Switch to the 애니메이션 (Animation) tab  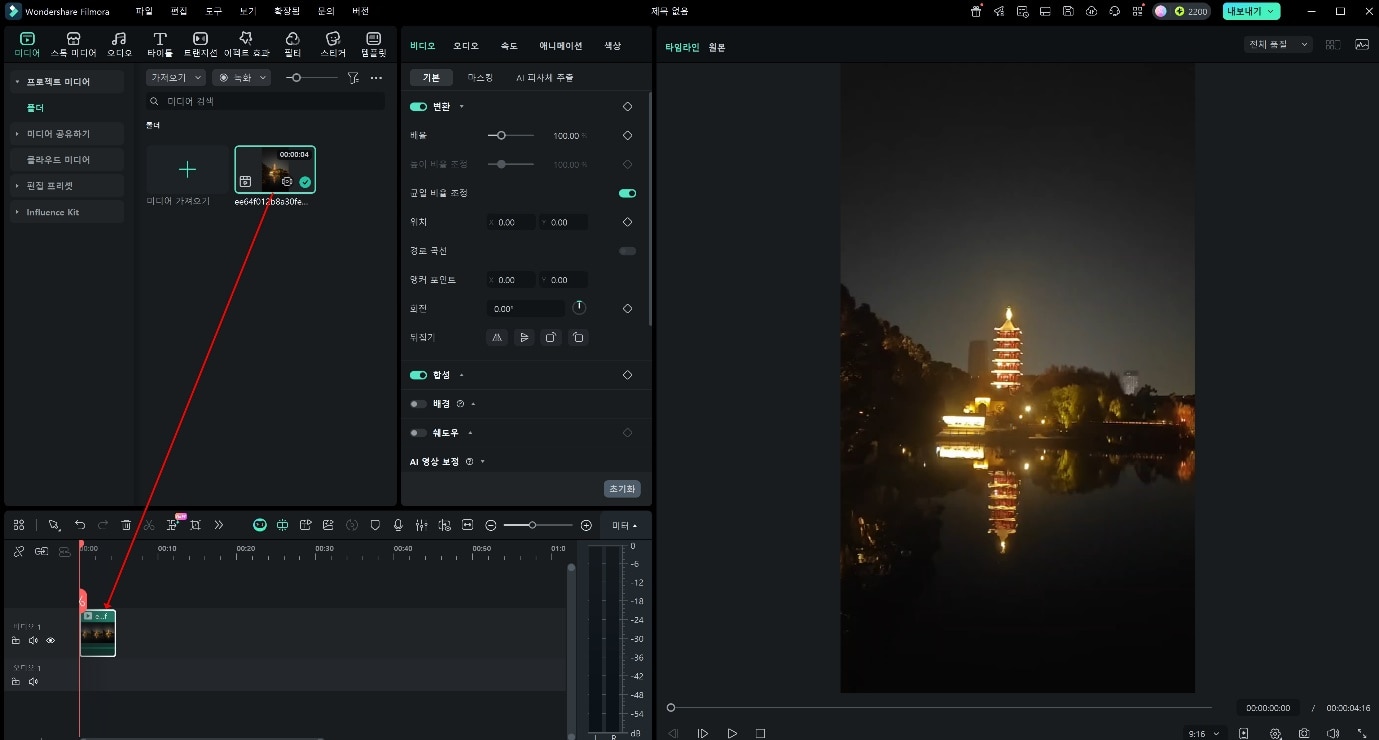560,46
